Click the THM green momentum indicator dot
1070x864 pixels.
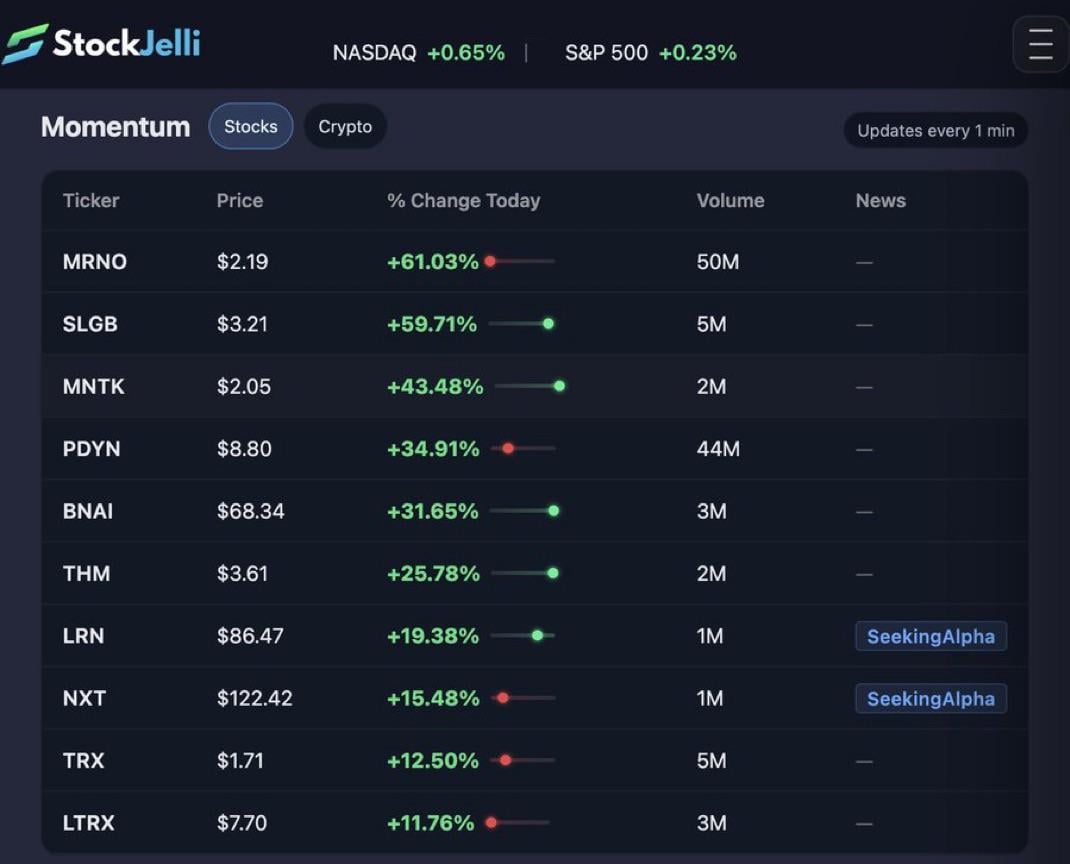553,573
